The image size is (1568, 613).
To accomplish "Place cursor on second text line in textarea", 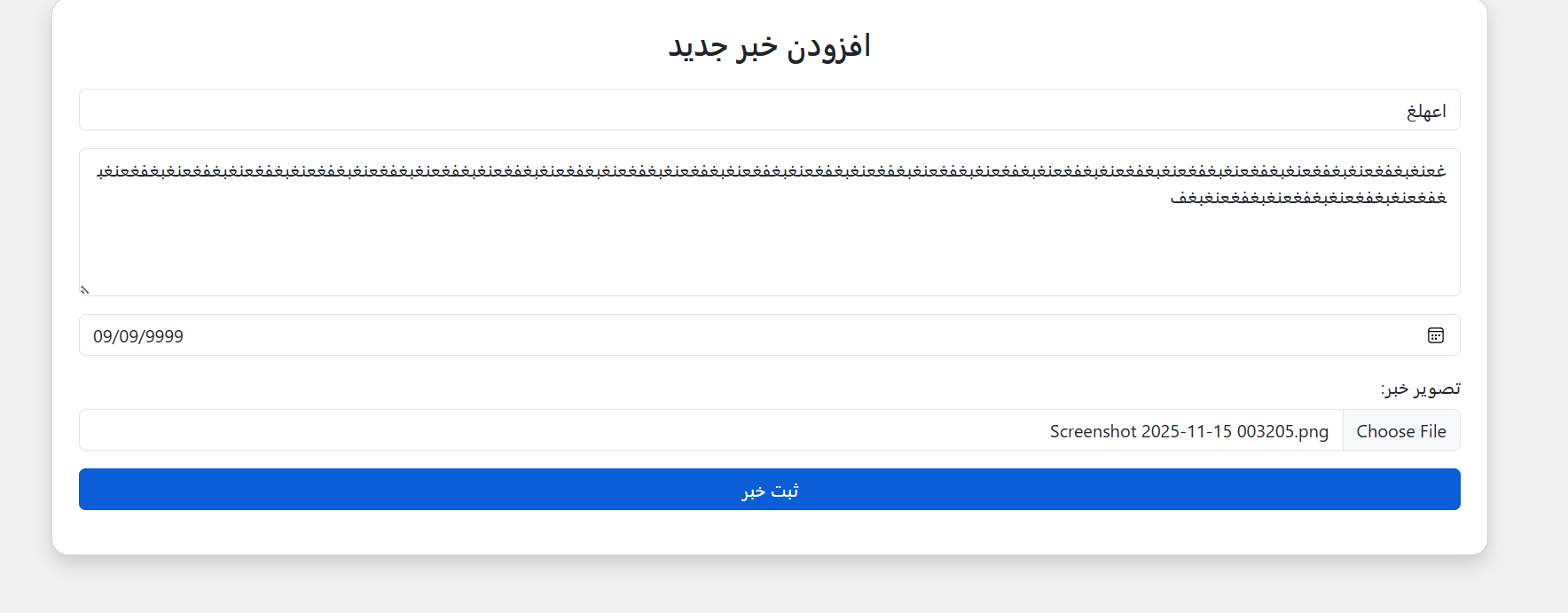I will point(1308,198).
